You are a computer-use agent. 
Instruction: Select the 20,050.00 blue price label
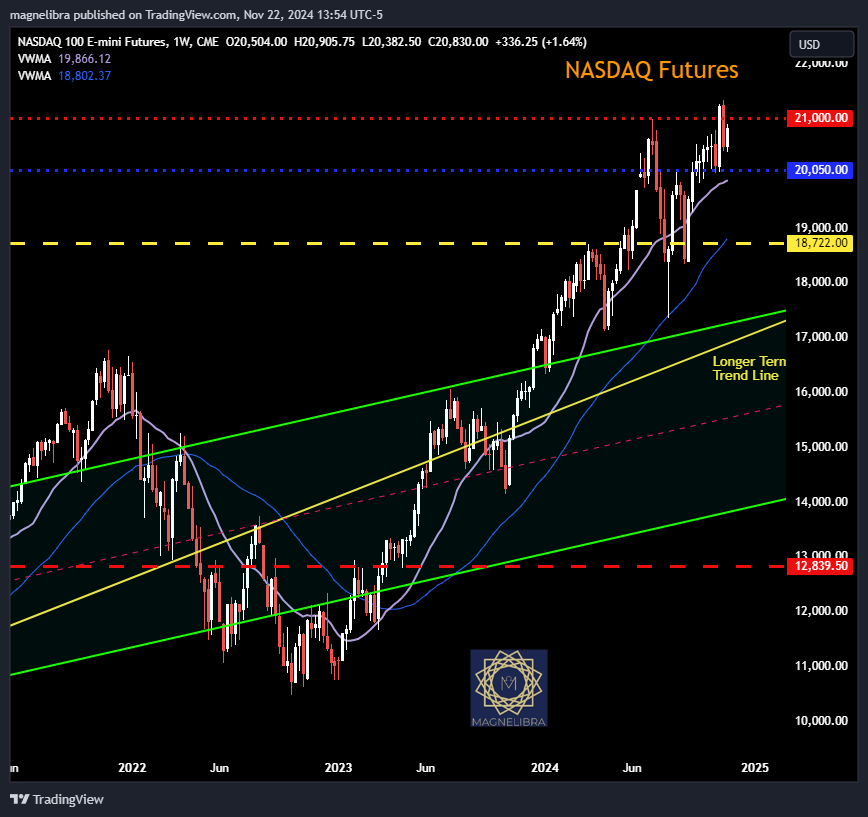(820, 170)
